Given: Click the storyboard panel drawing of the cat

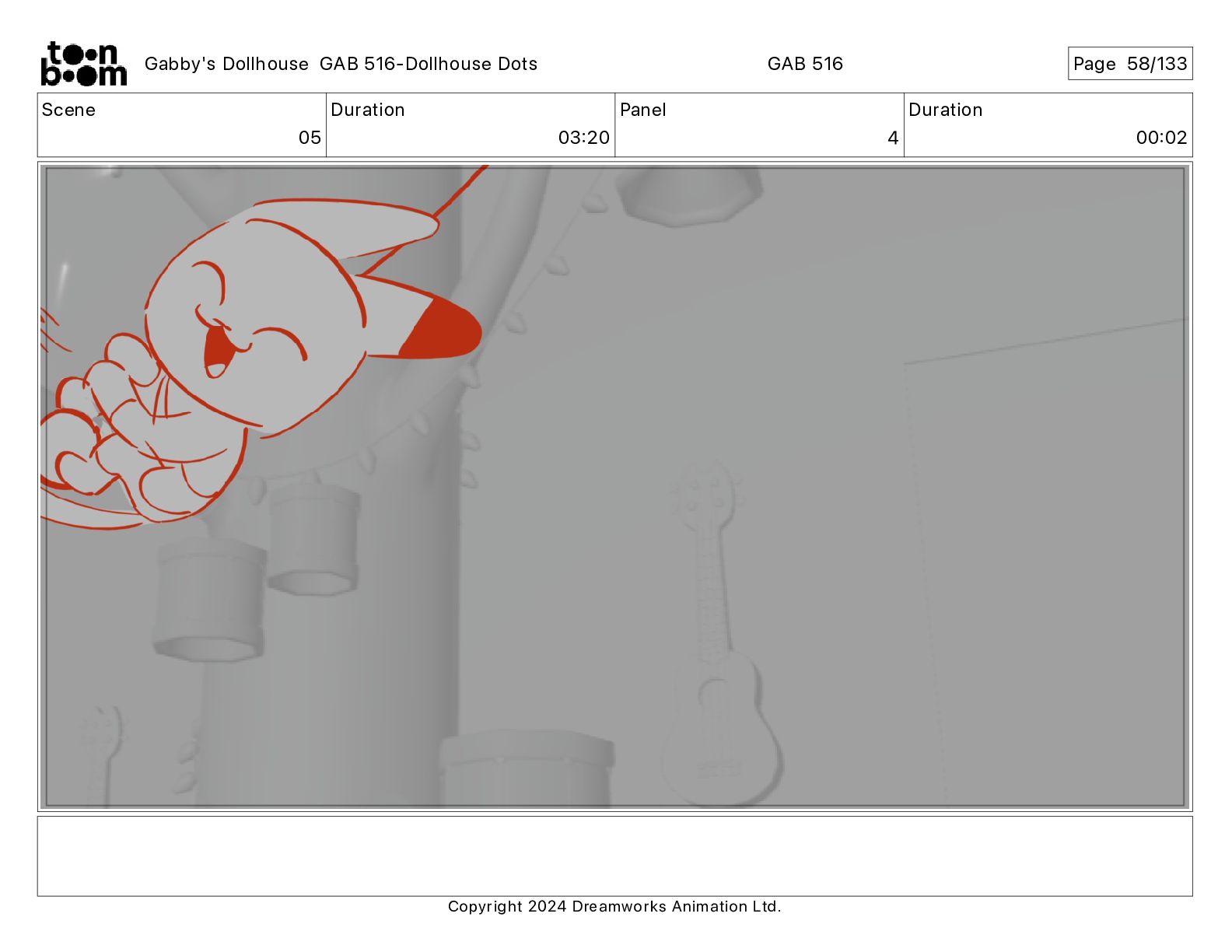Looking at the screenshot, I should pos(614,487).
